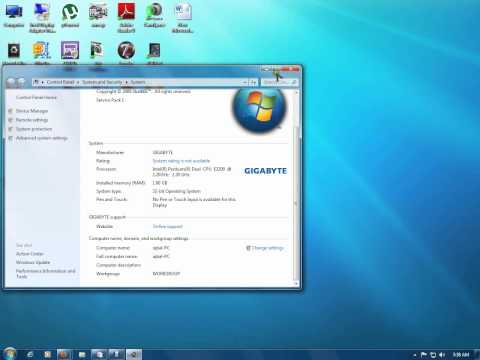Click System rating is not available link
Image resolution: width=480 pixels, height=360 pixels.
pyautogui.click(x=181, y=161)
